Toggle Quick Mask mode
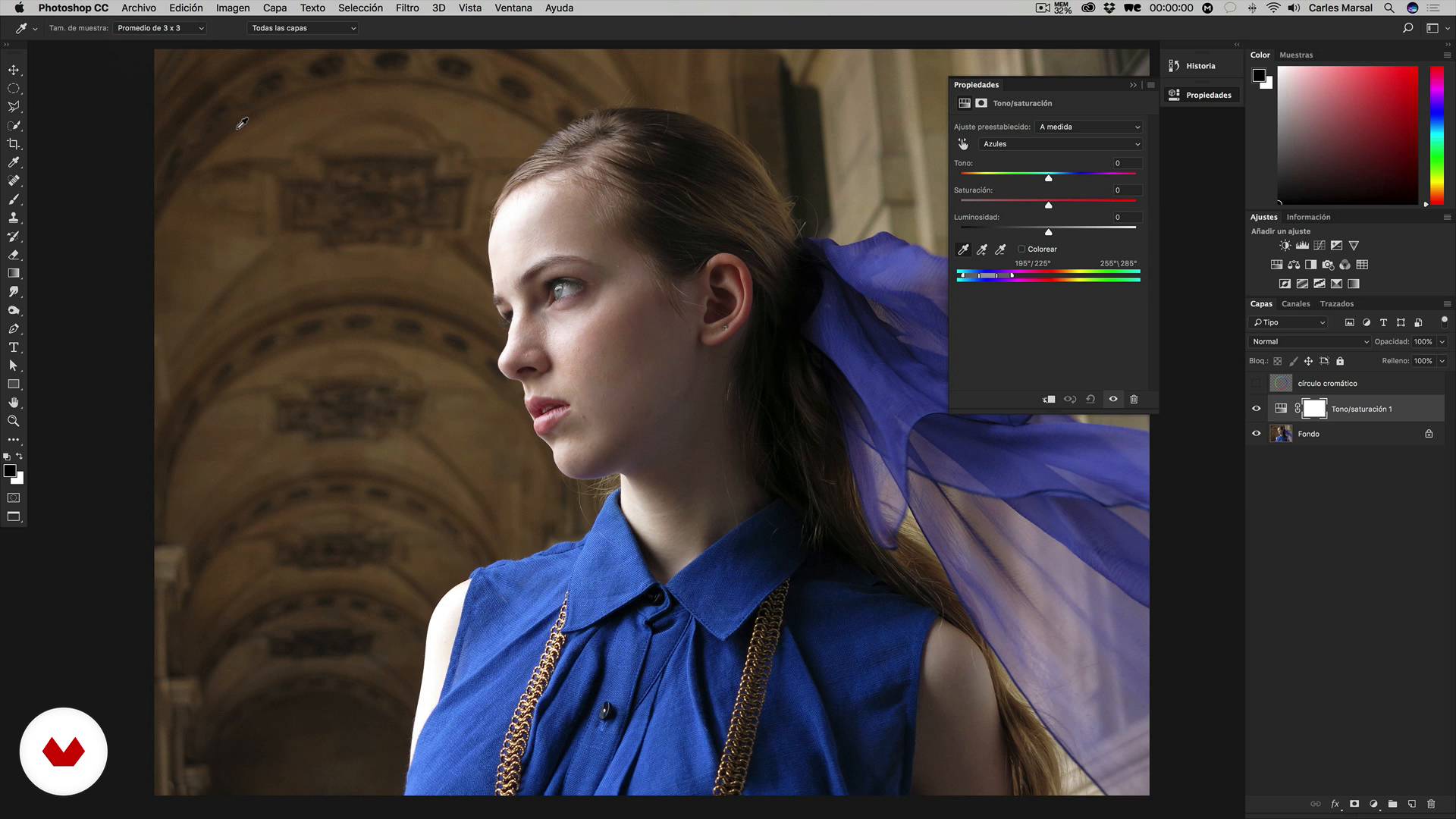The width and height of the screenshot is (1456, 819). click(x=14, y=498)
